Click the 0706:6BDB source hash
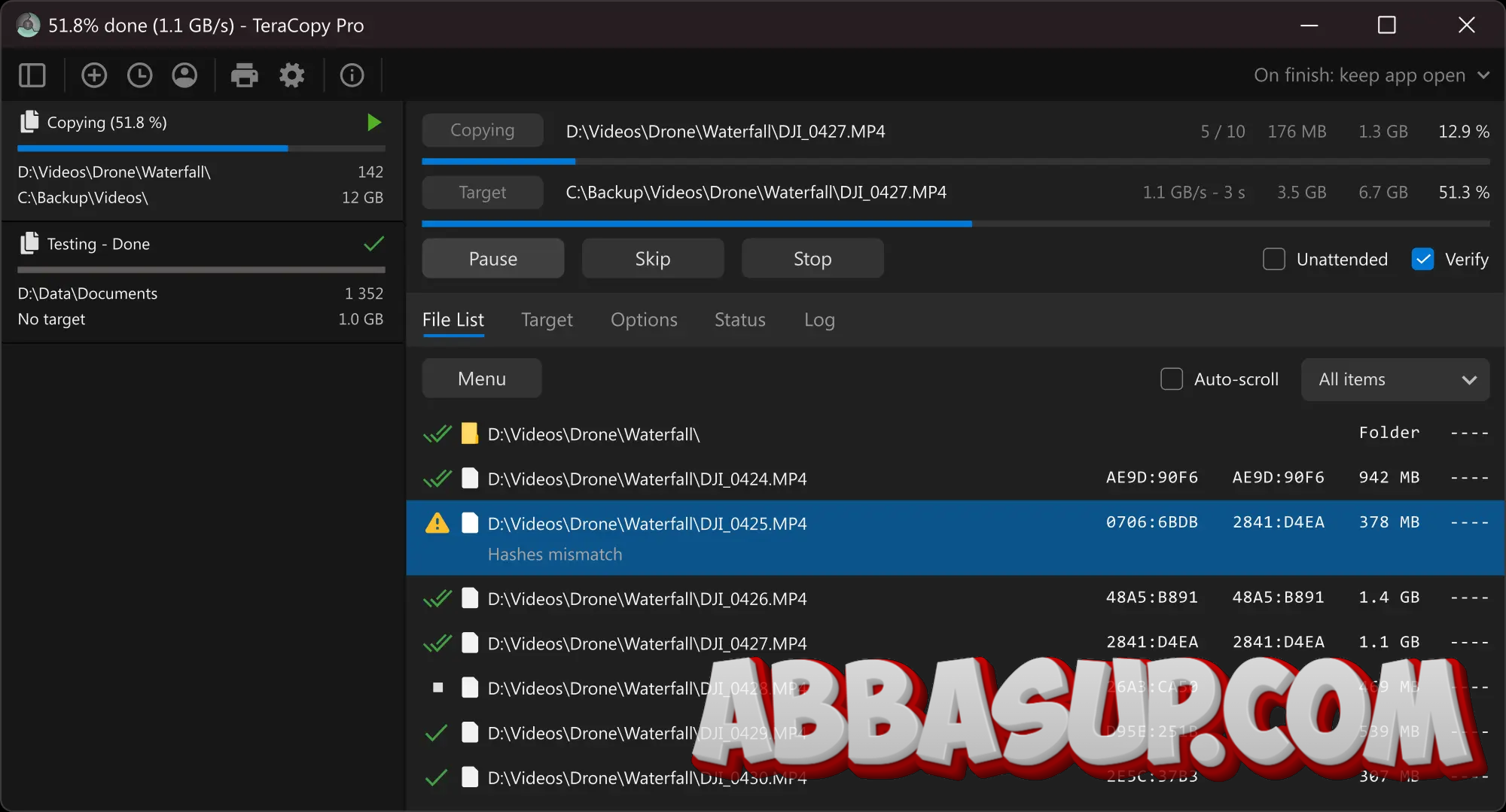Screen dimensions: 1506x812 coord(1151,522)
